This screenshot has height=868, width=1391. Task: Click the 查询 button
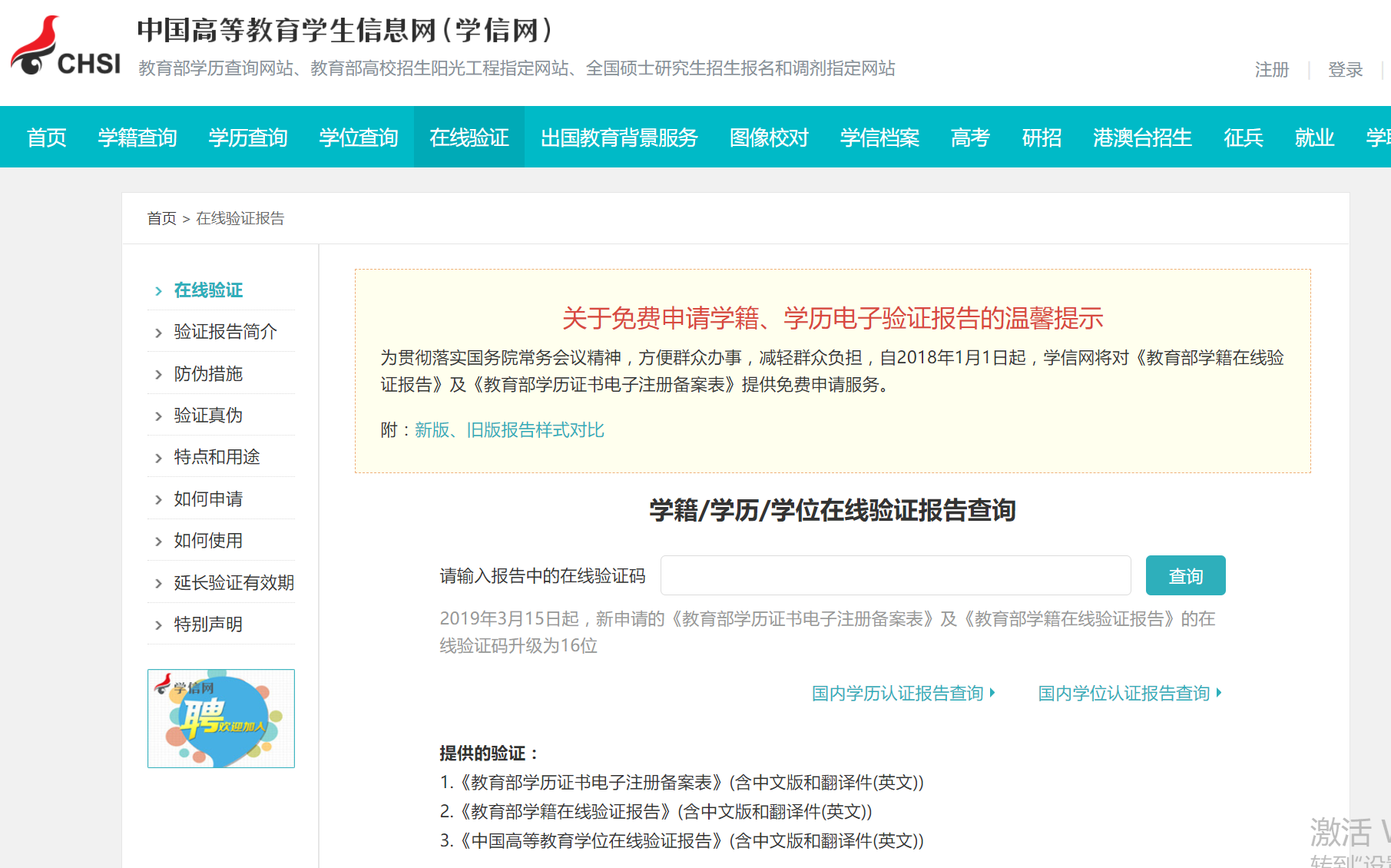(x=1185, y=575)
